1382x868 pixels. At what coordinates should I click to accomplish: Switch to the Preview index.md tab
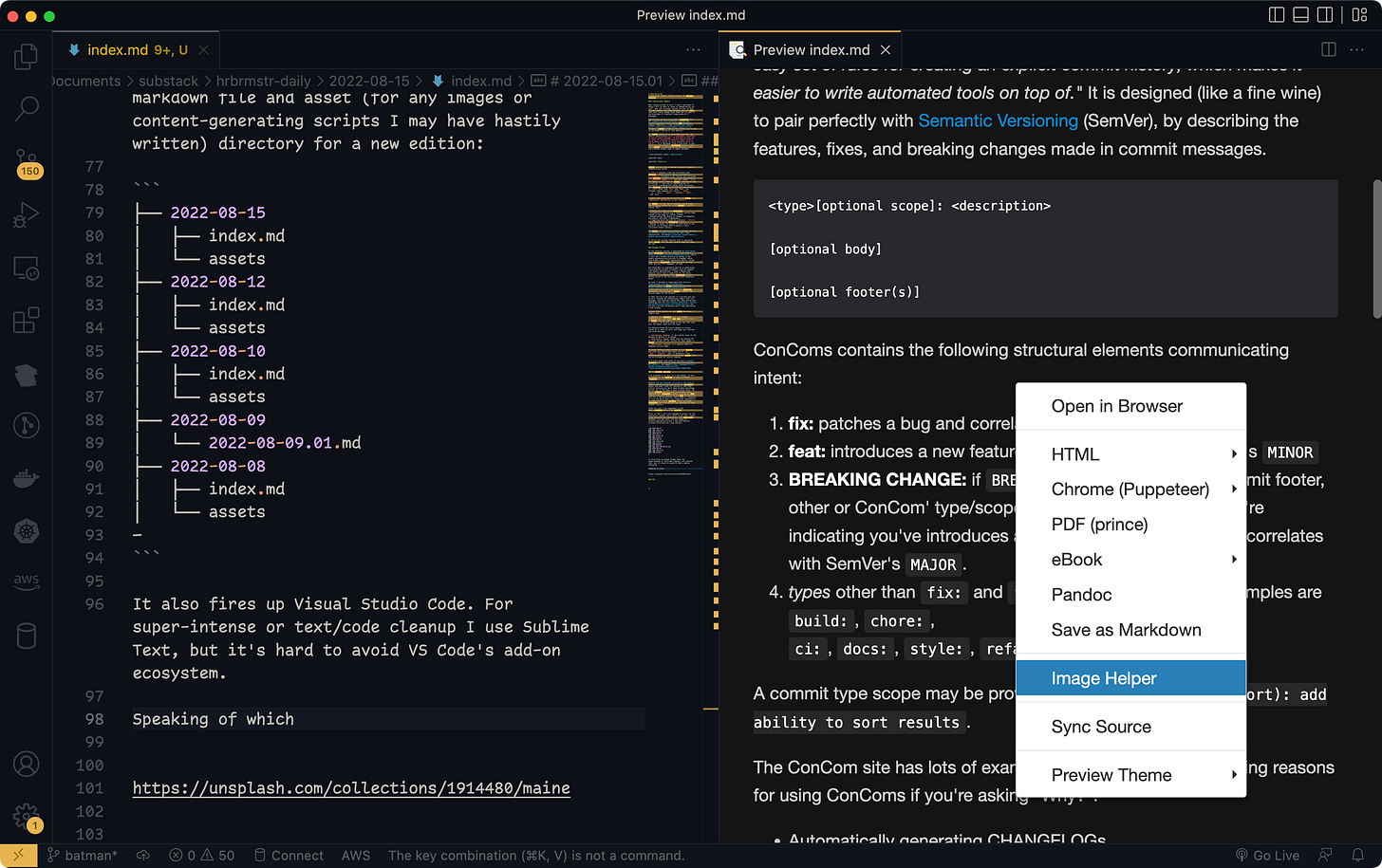(812, 49)
